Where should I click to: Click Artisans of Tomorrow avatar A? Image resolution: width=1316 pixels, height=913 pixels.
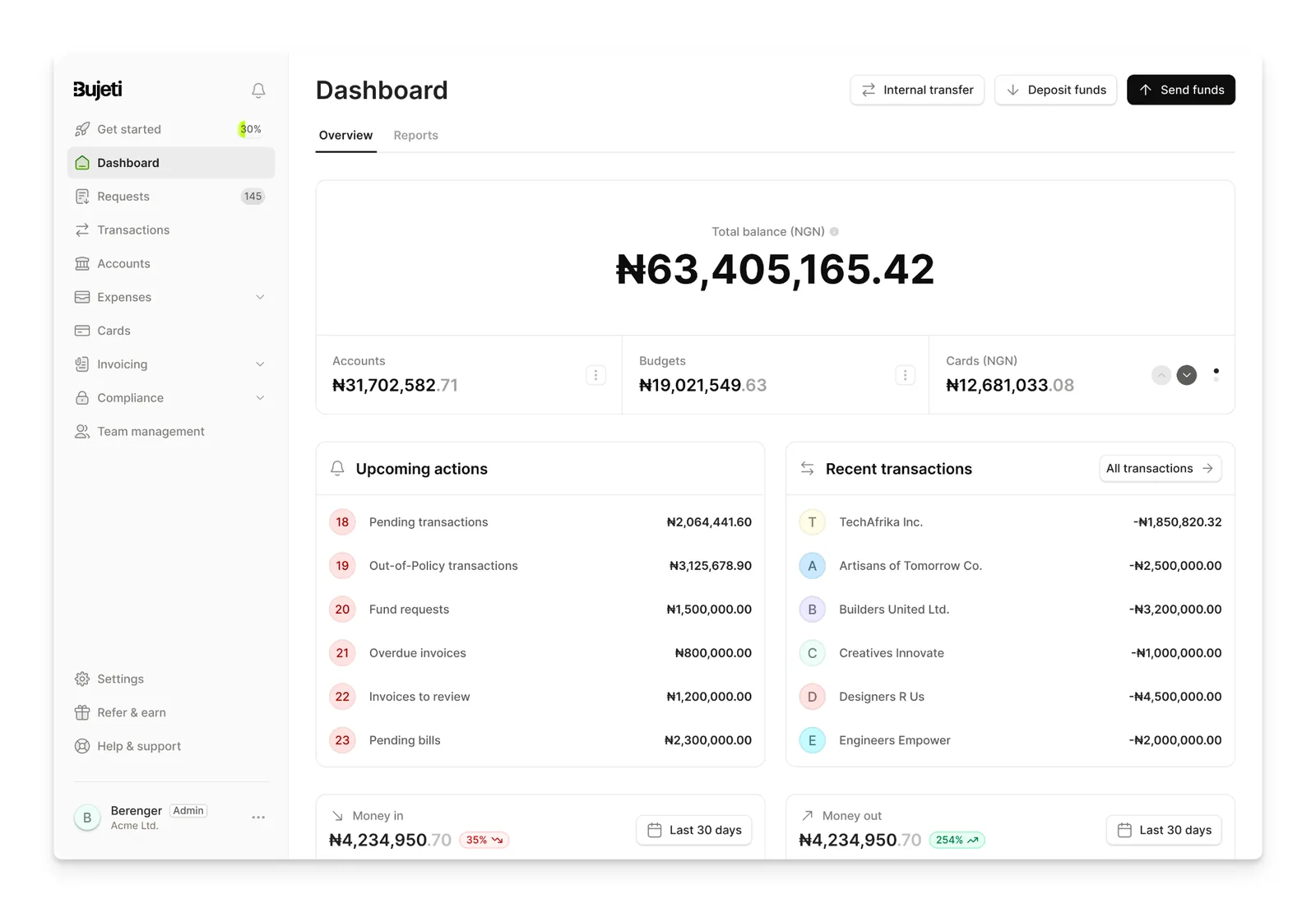(x=812, y=566)
